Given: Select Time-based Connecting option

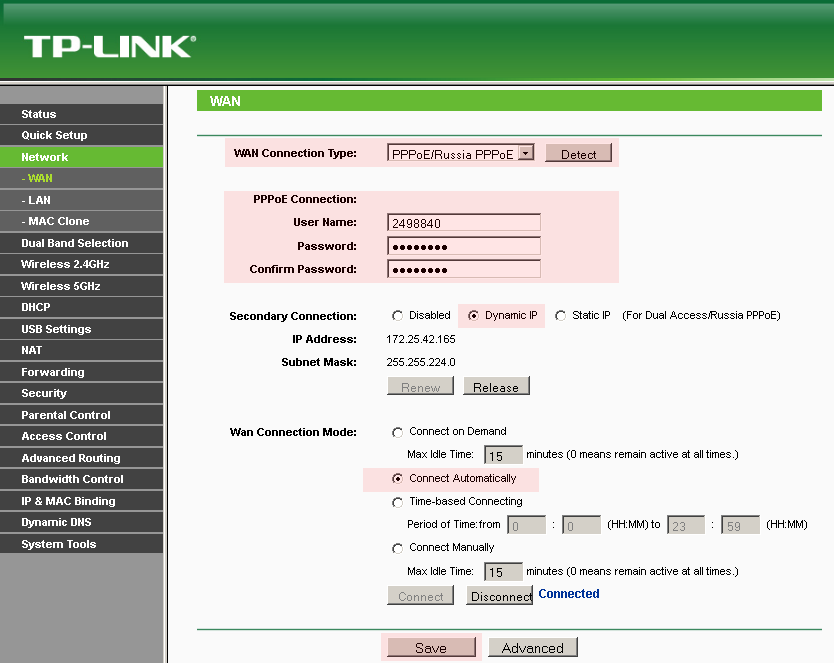Looking at the screenshot, I should click(x=398, y=502).
